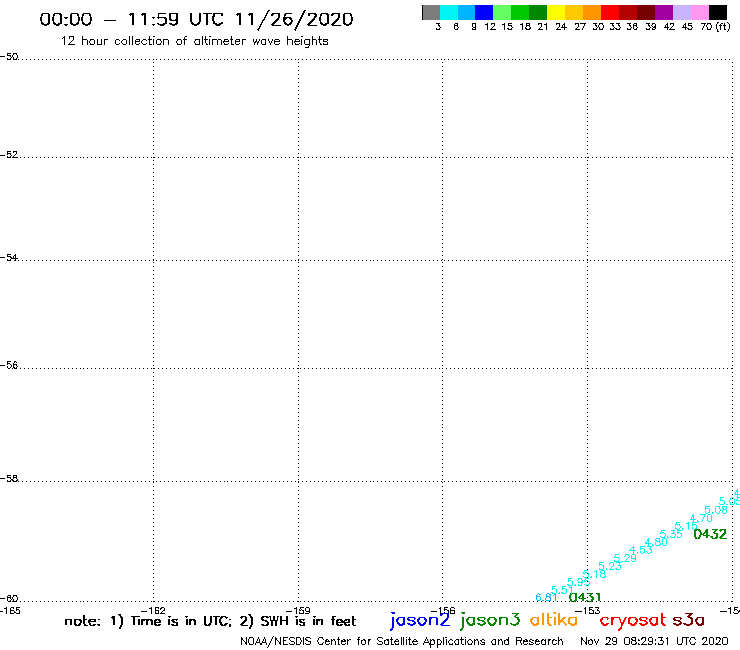Click the jason2 satellite legend label
The width and height of the screenshot is (740, 650).
click(420, 620)
